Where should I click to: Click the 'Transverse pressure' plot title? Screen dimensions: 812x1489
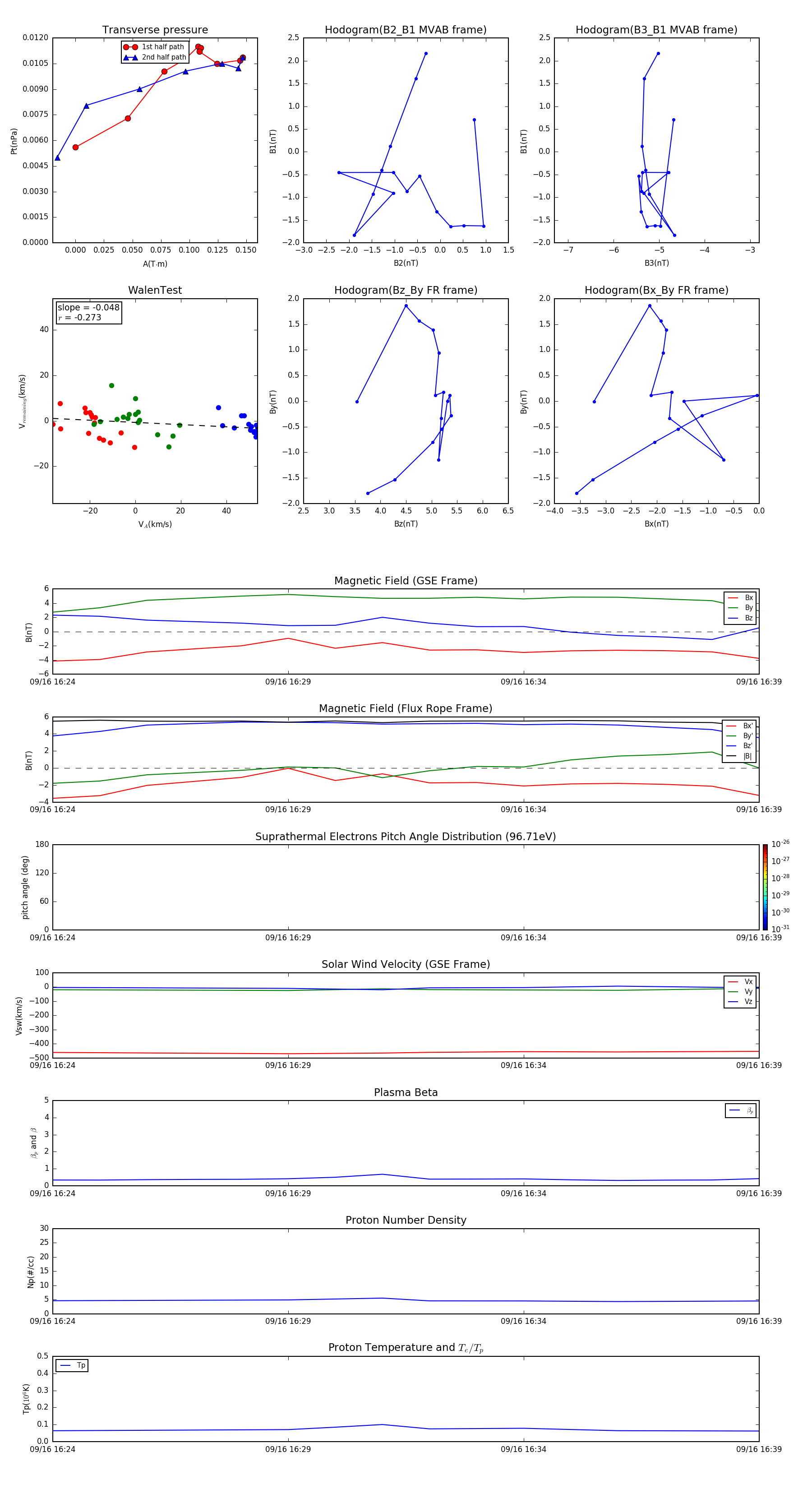[155, 29]
